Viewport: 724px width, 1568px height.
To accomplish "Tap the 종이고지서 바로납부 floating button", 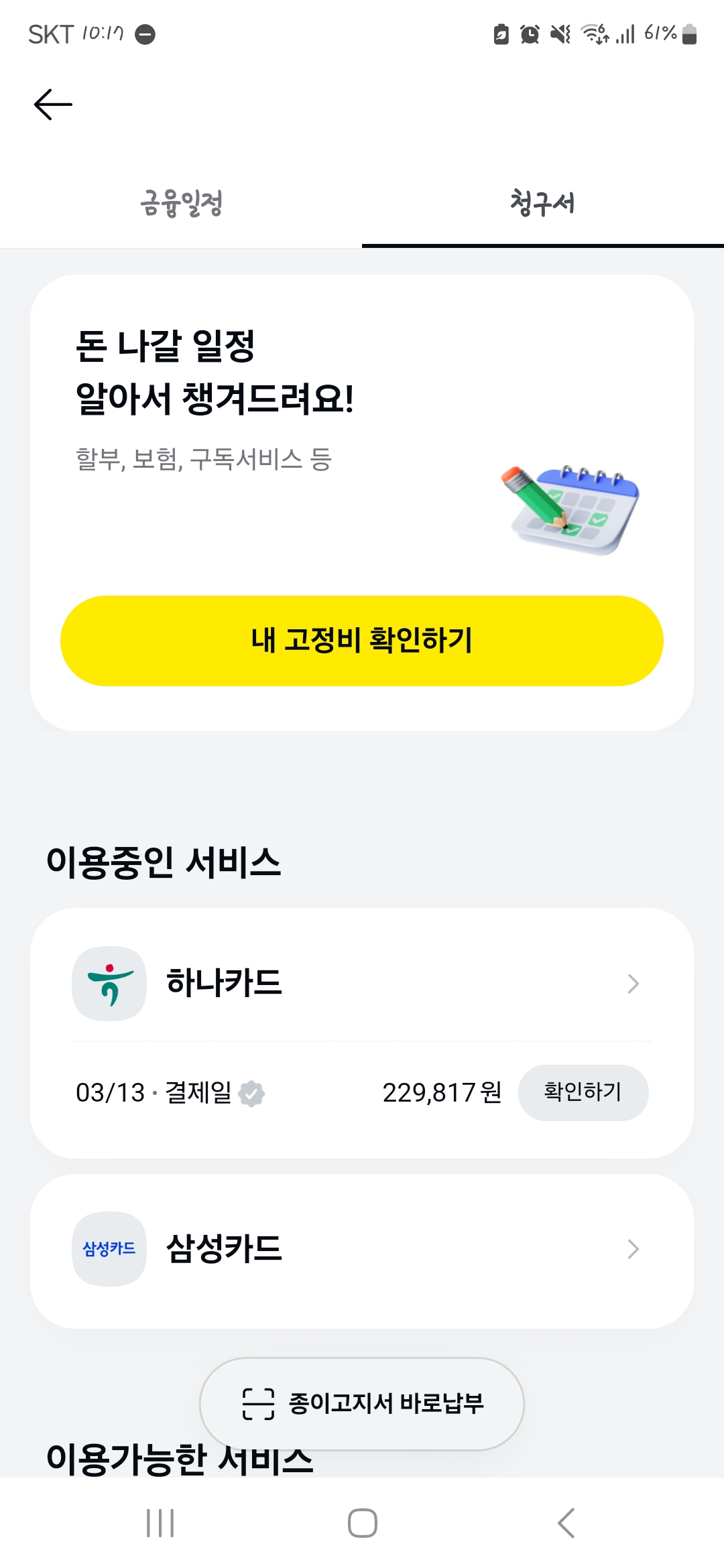I will click(362, 1404).
